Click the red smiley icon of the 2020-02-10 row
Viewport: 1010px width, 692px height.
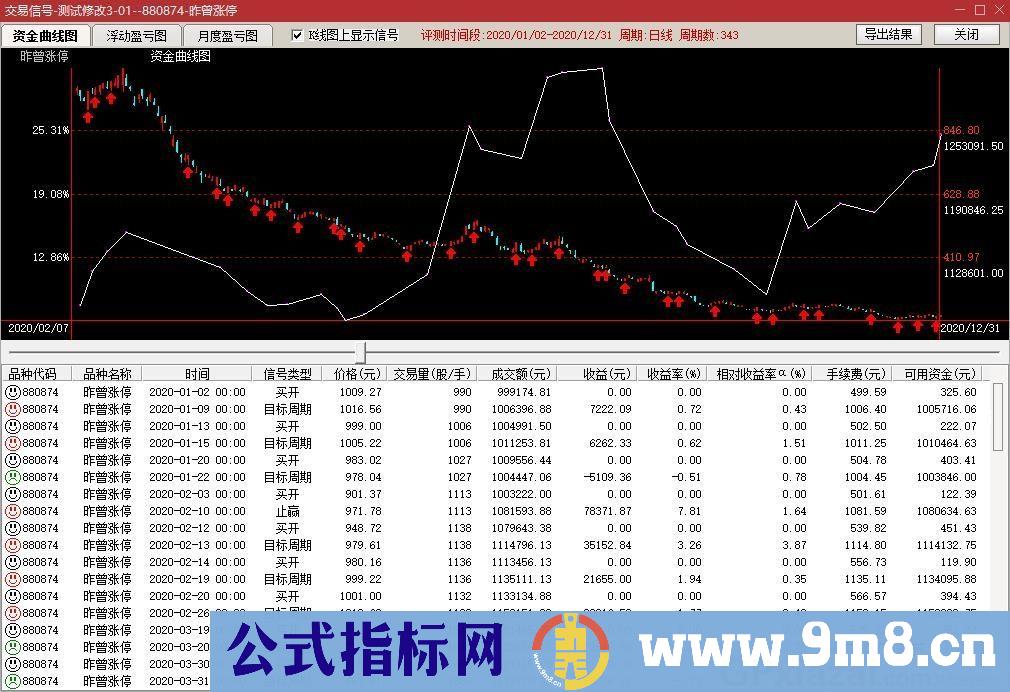tap(13, 511)
